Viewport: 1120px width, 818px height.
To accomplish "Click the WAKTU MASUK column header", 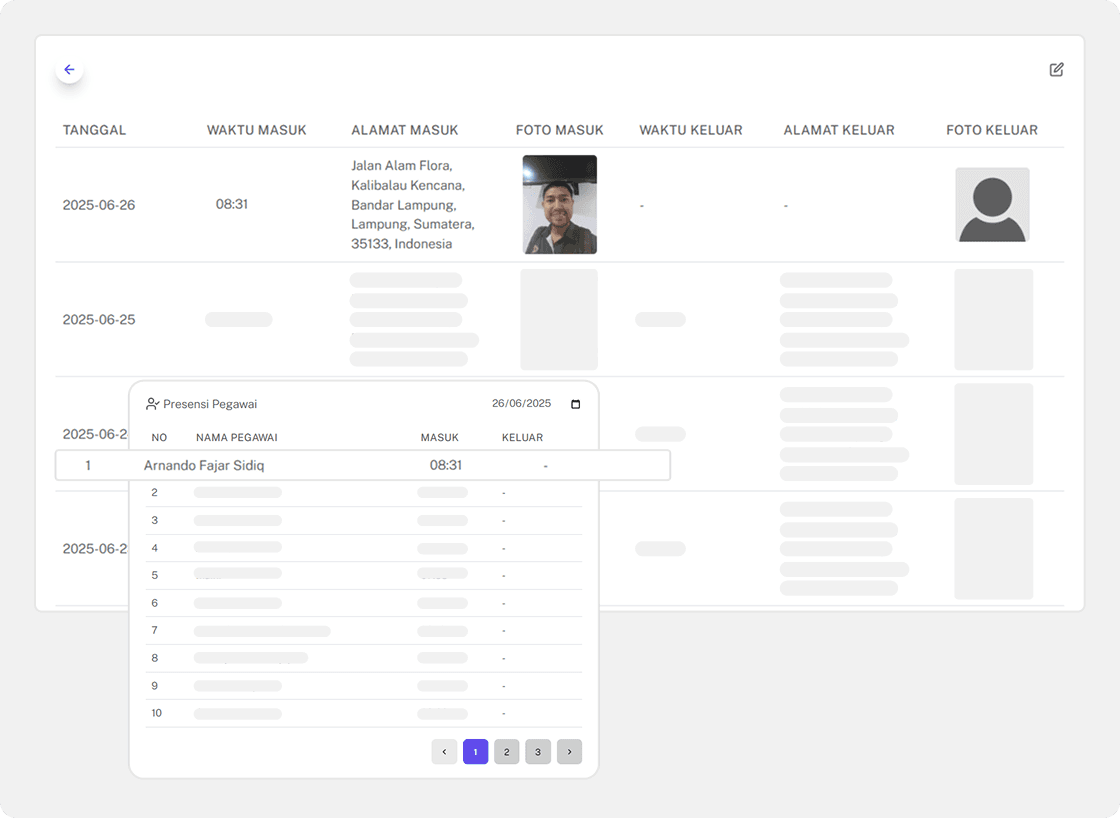I will pos(256,130).
